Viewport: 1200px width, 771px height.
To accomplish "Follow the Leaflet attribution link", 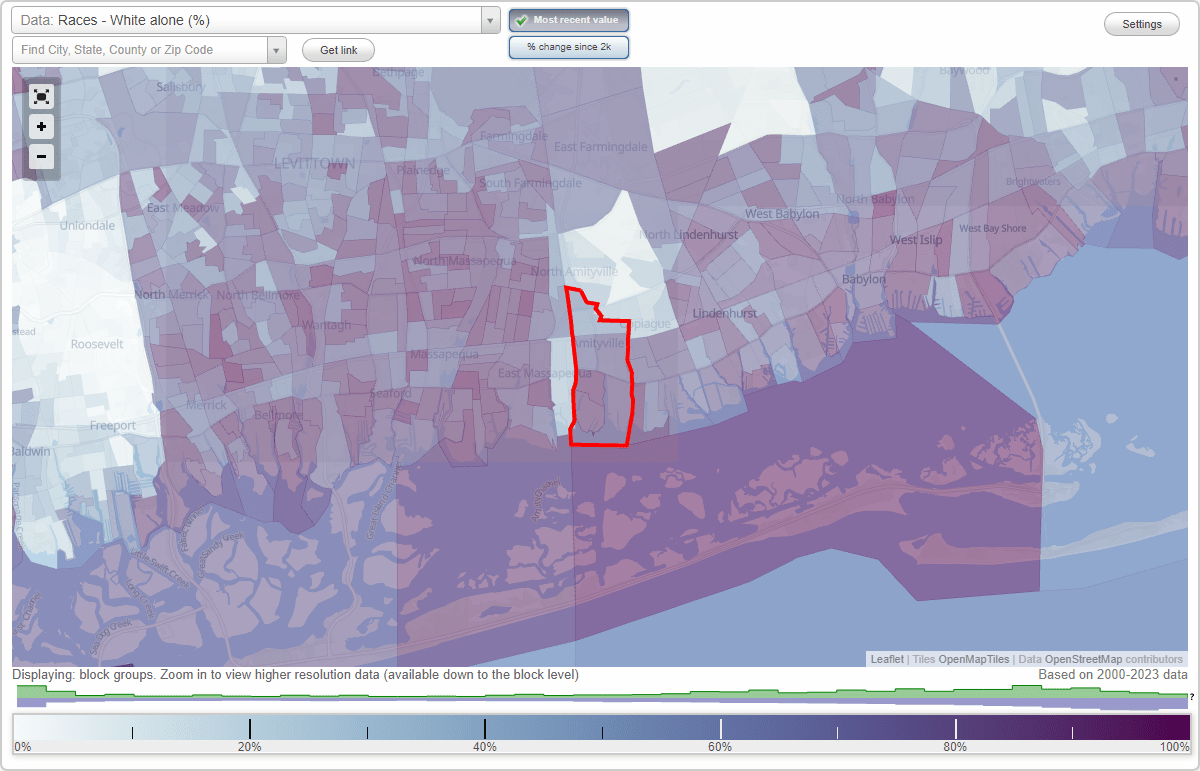I will pos(886,659).
